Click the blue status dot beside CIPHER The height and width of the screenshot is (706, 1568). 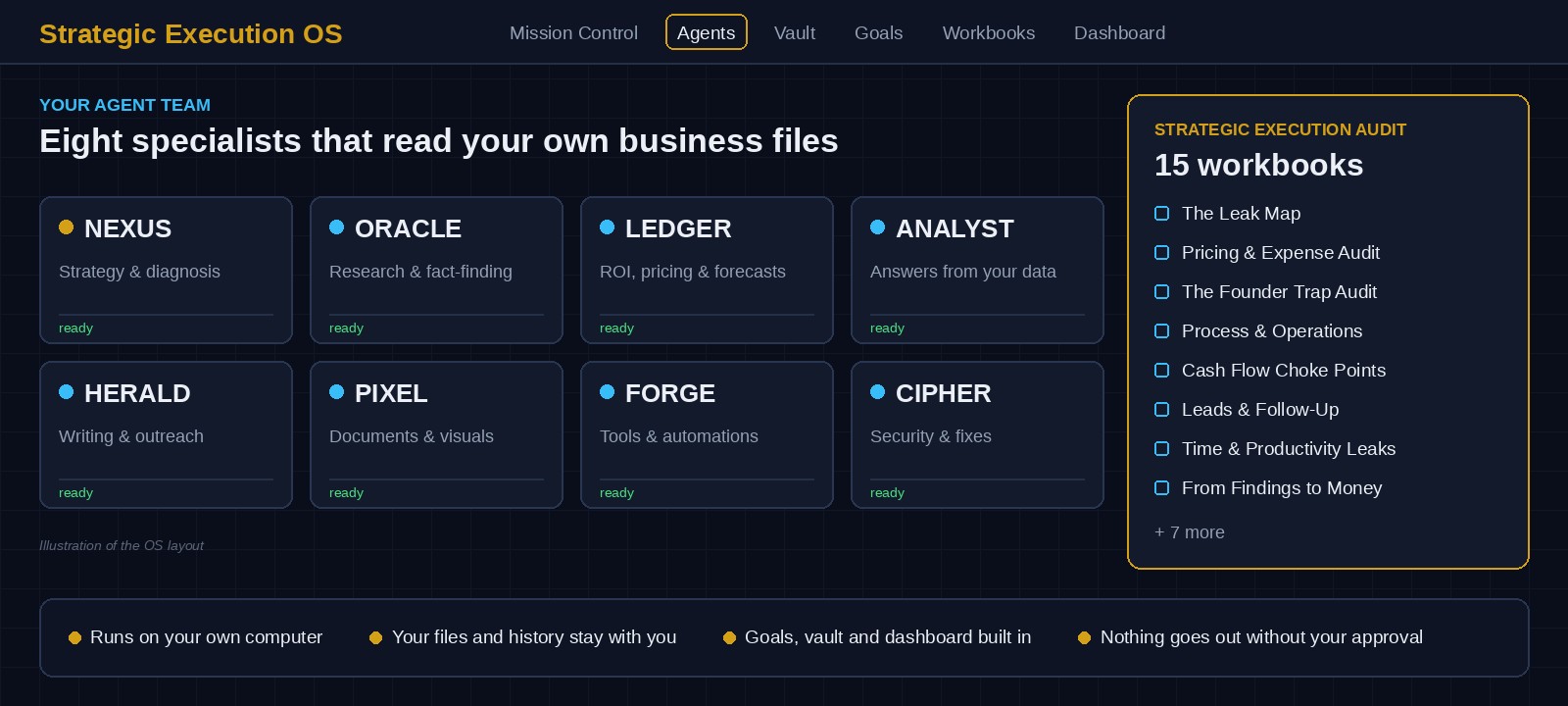(x=878, y=392)
